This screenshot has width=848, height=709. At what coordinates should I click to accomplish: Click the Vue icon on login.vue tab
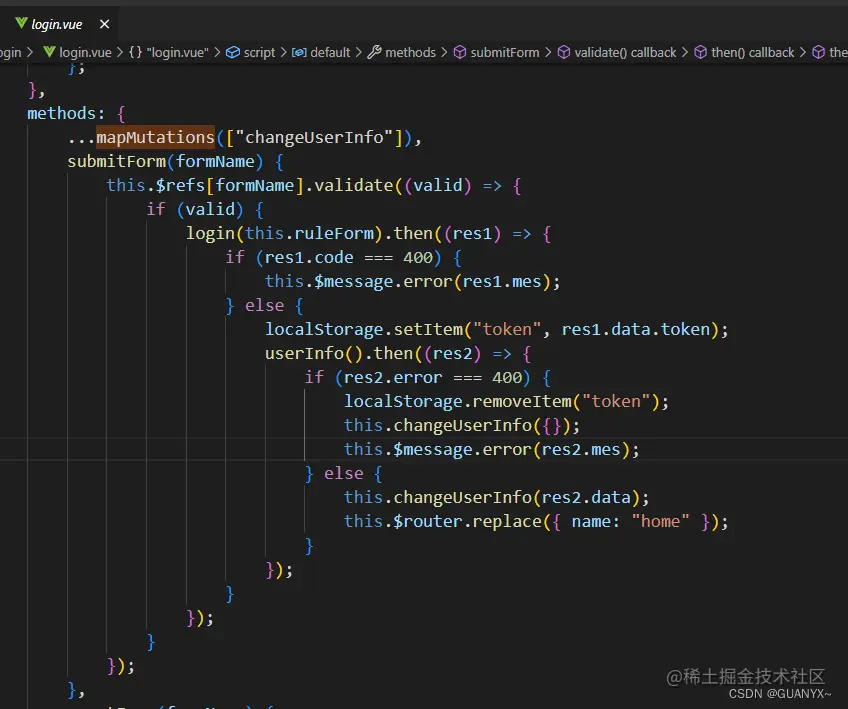[x=21, y=23]
